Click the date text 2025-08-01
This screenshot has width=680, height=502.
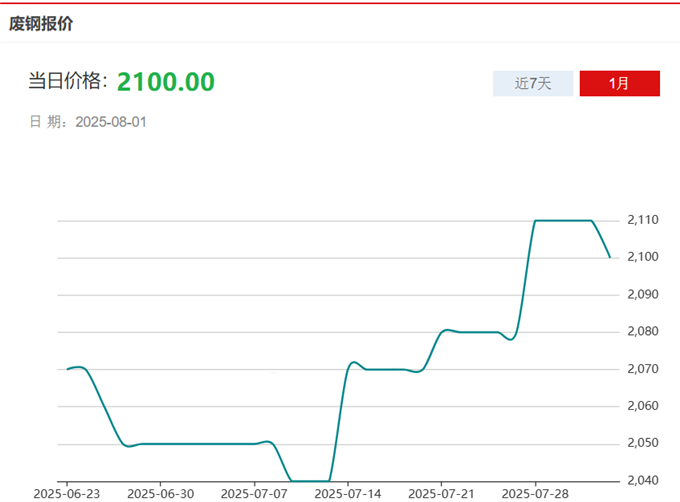pos(112,122)
